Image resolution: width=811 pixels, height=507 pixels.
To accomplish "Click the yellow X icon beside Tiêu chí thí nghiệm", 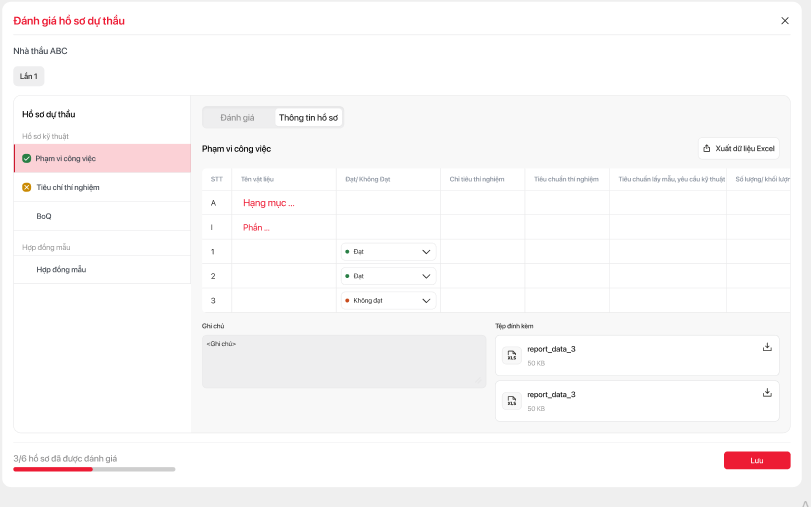I will tap(27, 187).
